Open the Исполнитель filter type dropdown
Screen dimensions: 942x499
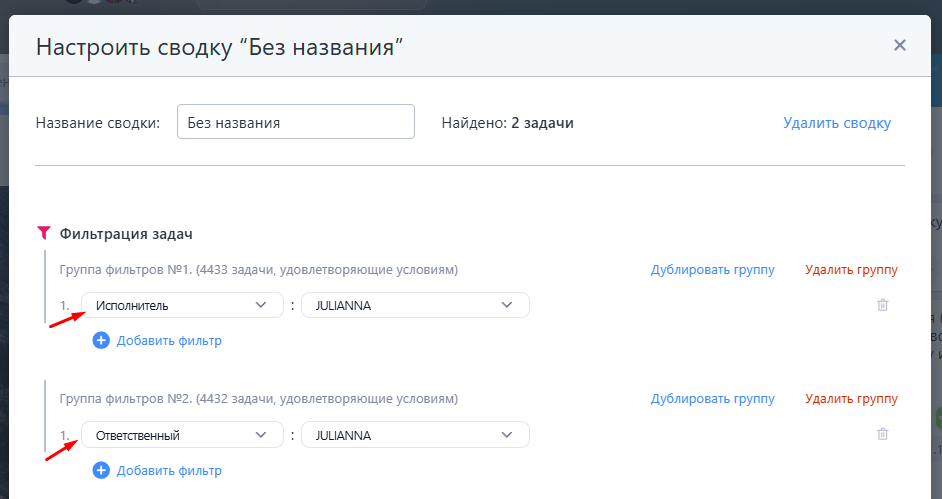click(x=182, y=305)
